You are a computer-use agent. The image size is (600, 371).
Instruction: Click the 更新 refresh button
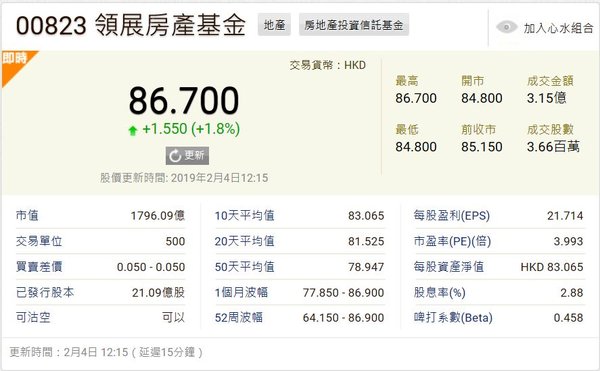pyautogui.click(x=187, y=156)
